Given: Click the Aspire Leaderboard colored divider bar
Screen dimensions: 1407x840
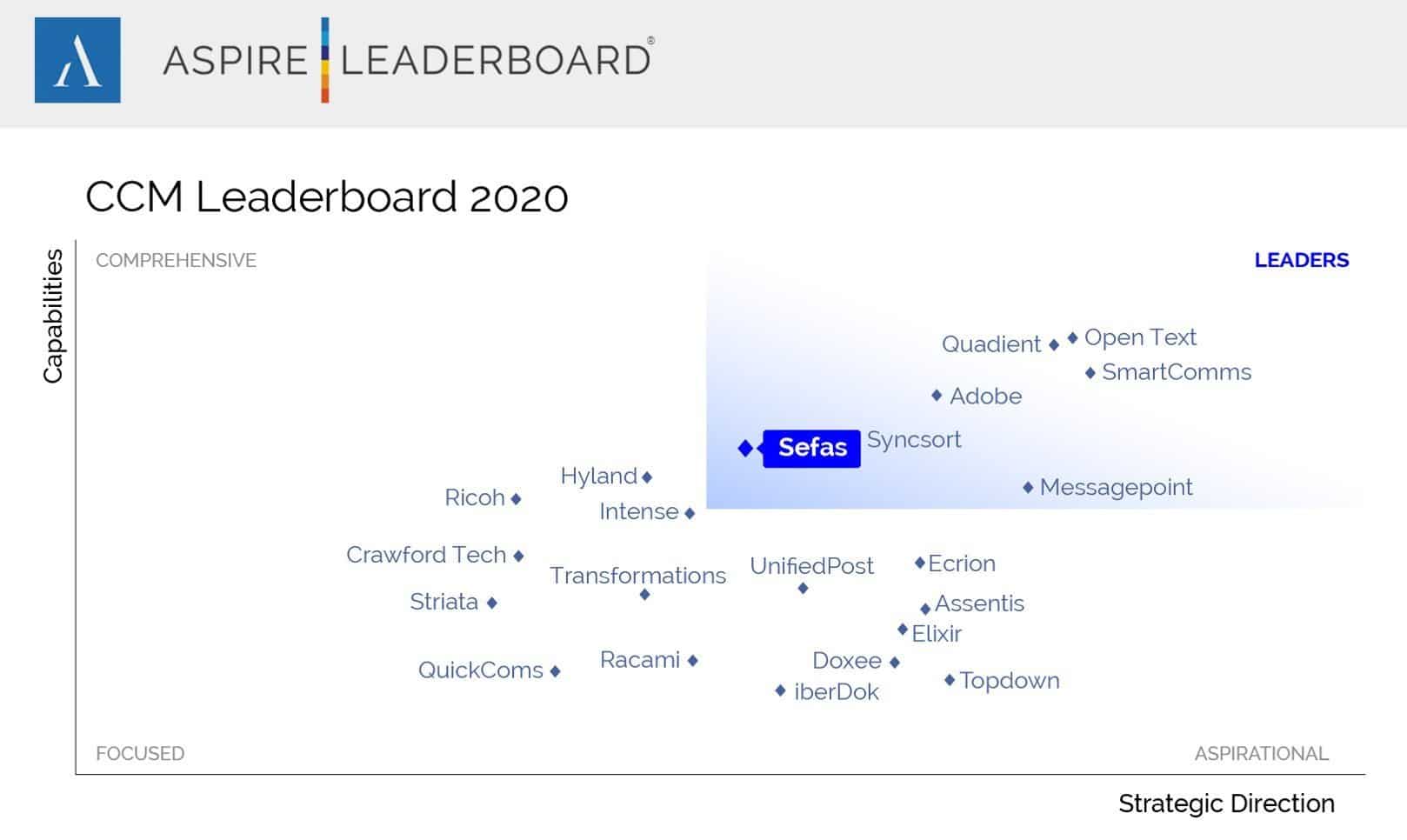Looking at the screenshot, I should coord(325,60).
